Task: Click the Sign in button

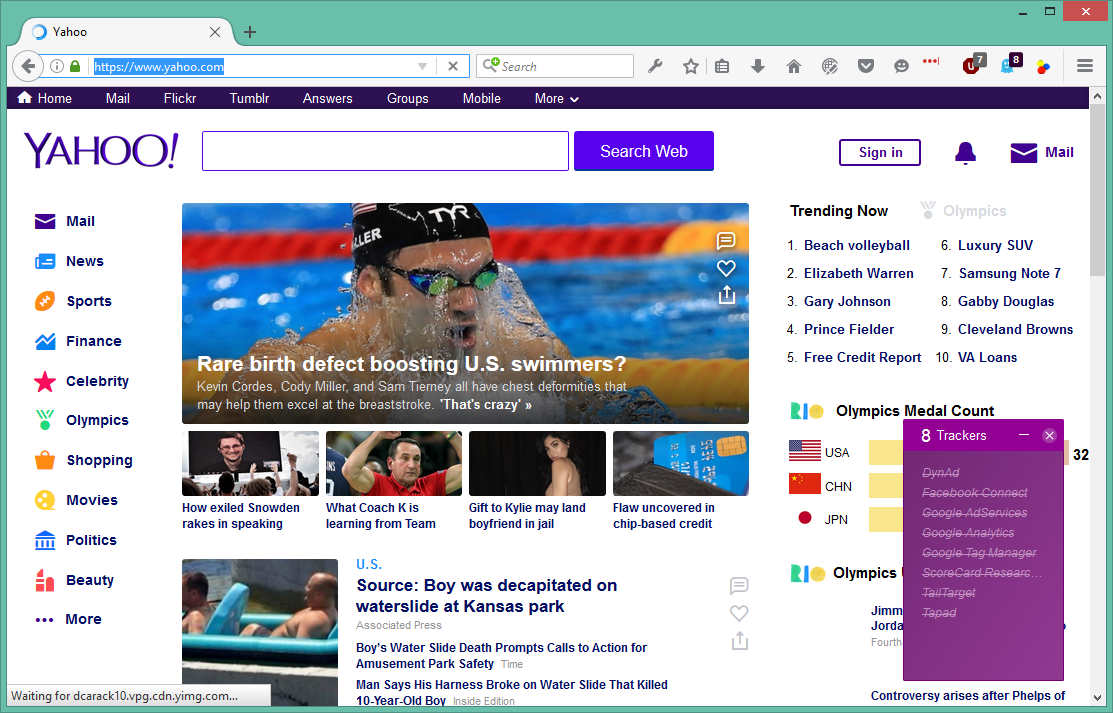Action: pos(879,152)
